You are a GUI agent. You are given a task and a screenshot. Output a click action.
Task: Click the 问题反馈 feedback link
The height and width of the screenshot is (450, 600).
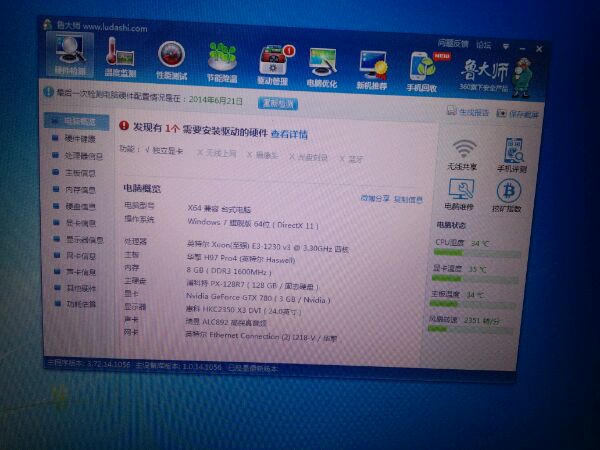453,43
